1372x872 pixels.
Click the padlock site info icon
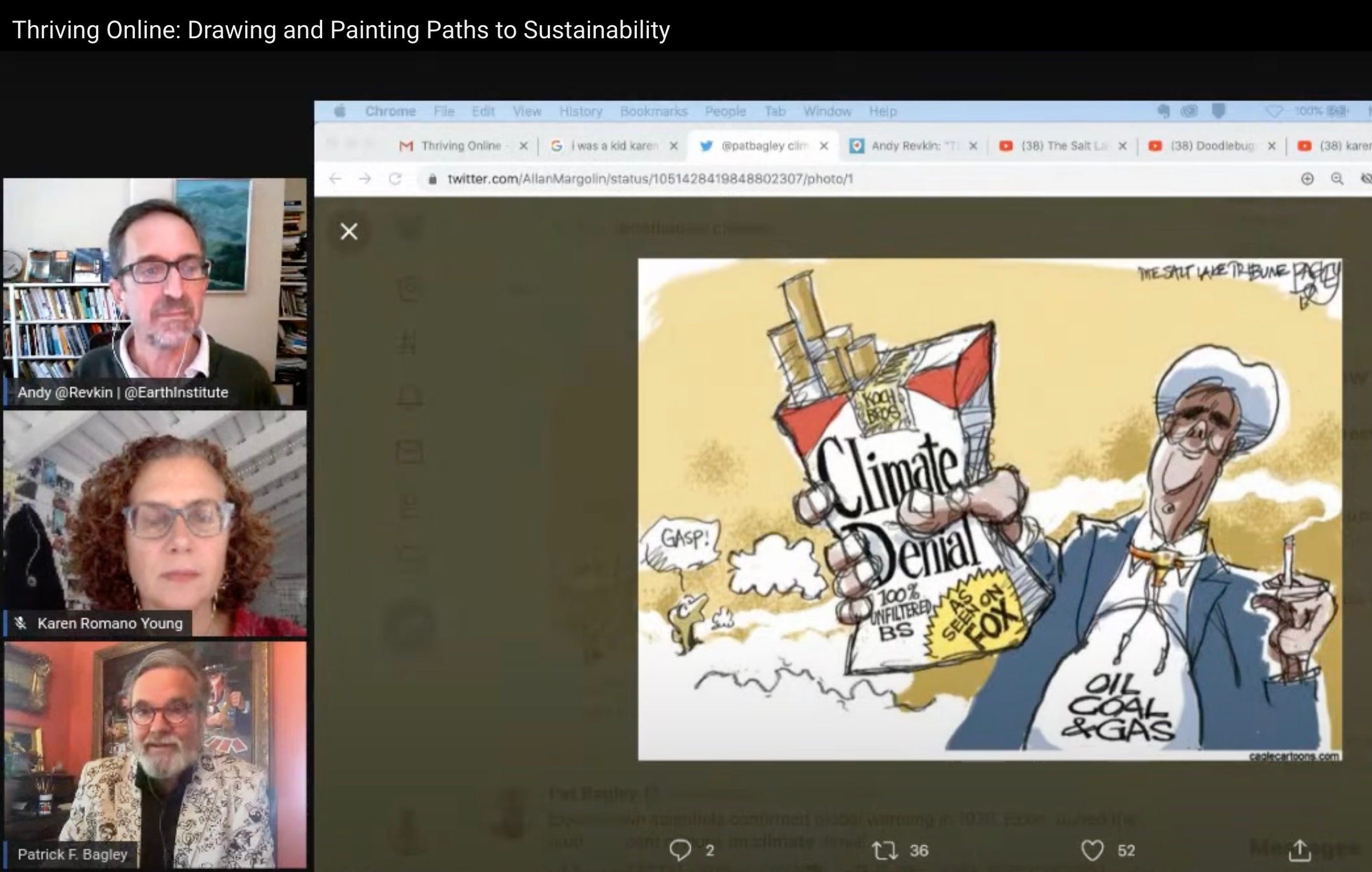point(432,179)
